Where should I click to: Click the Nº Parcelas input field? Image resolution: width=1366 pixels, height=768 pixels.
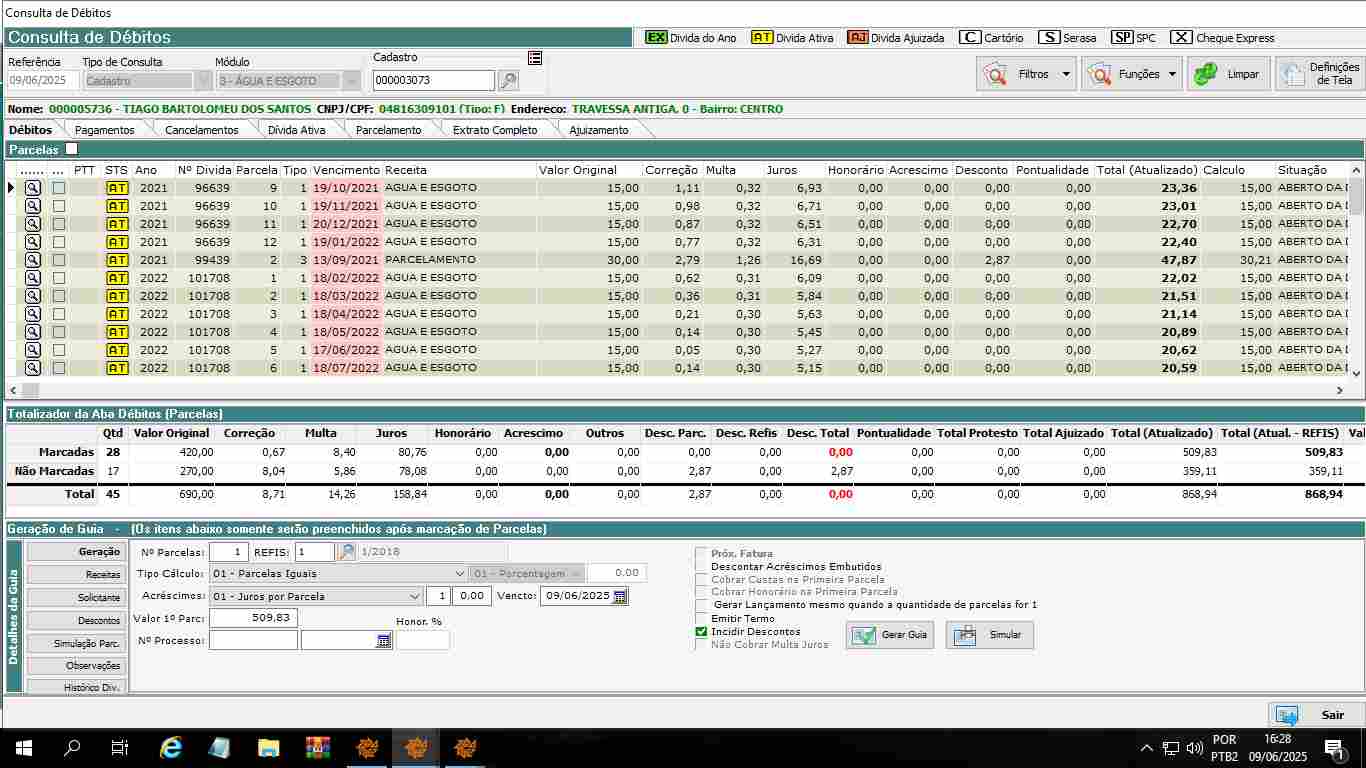(x=228, y=552)
